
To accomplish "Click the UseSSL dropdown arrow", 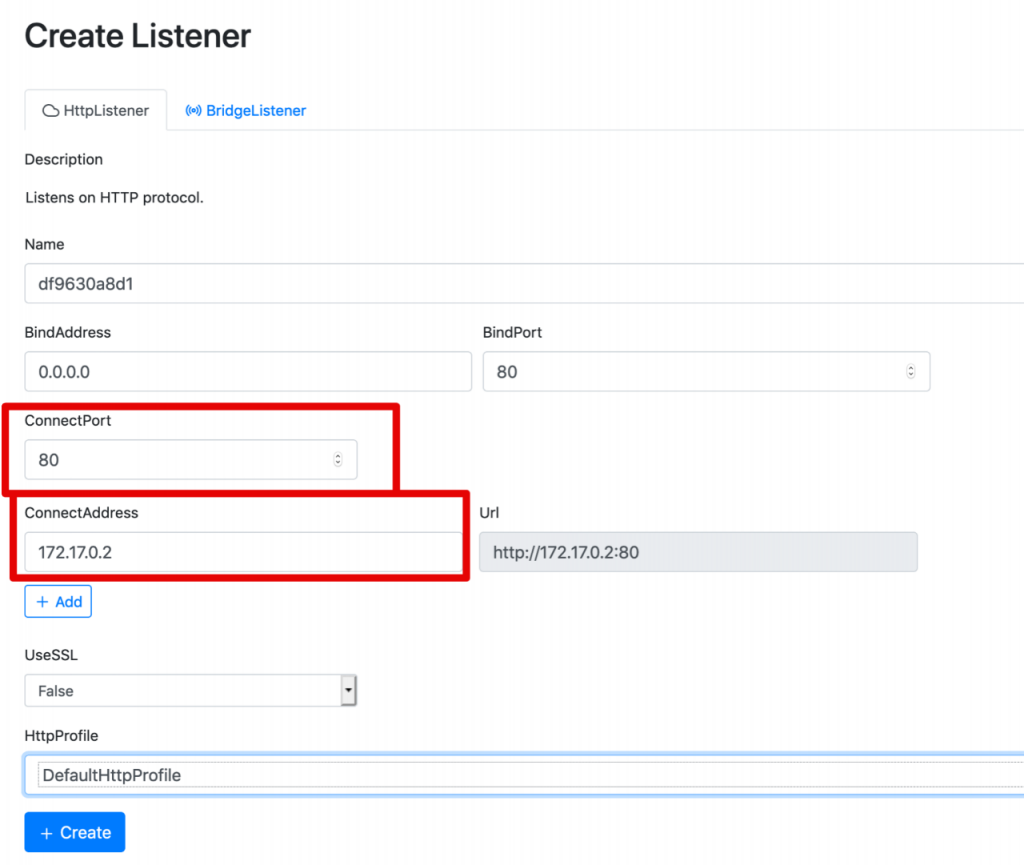I will [348, 691].
